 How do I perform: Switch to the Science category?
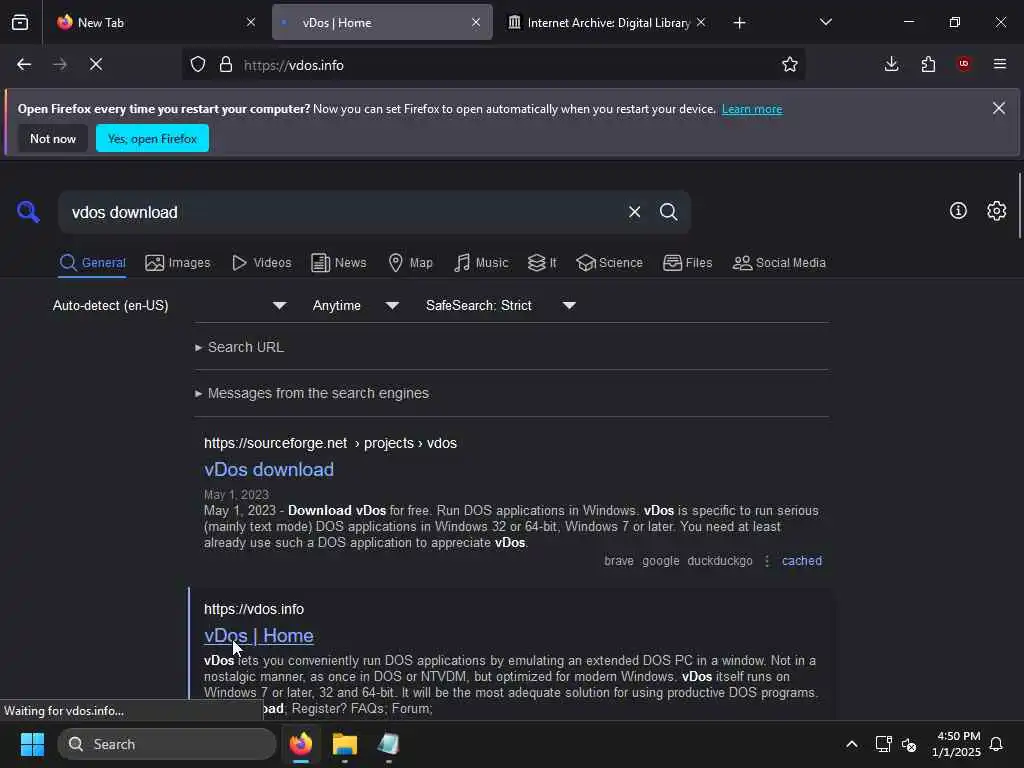[609, 263]
